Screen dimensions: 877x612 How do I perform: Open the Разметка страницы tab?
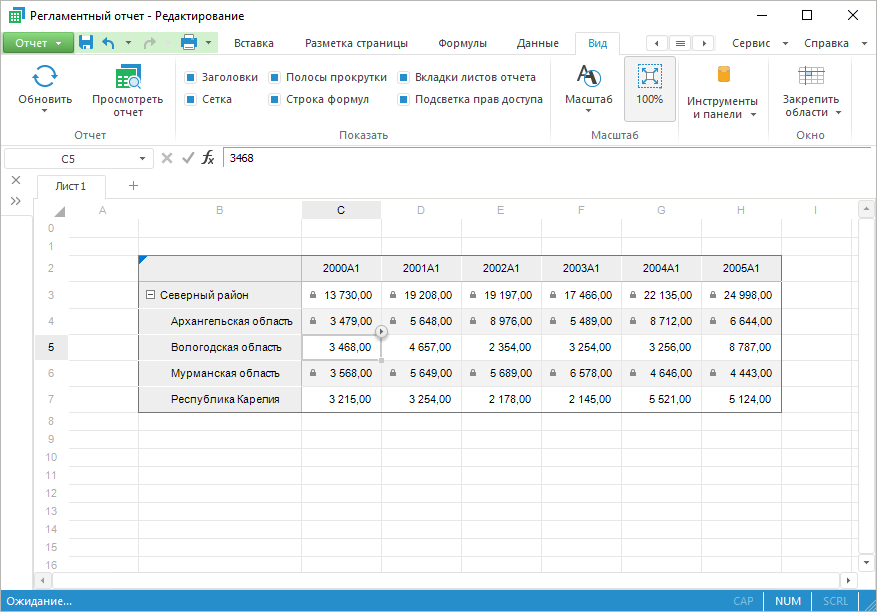(356, 43)
